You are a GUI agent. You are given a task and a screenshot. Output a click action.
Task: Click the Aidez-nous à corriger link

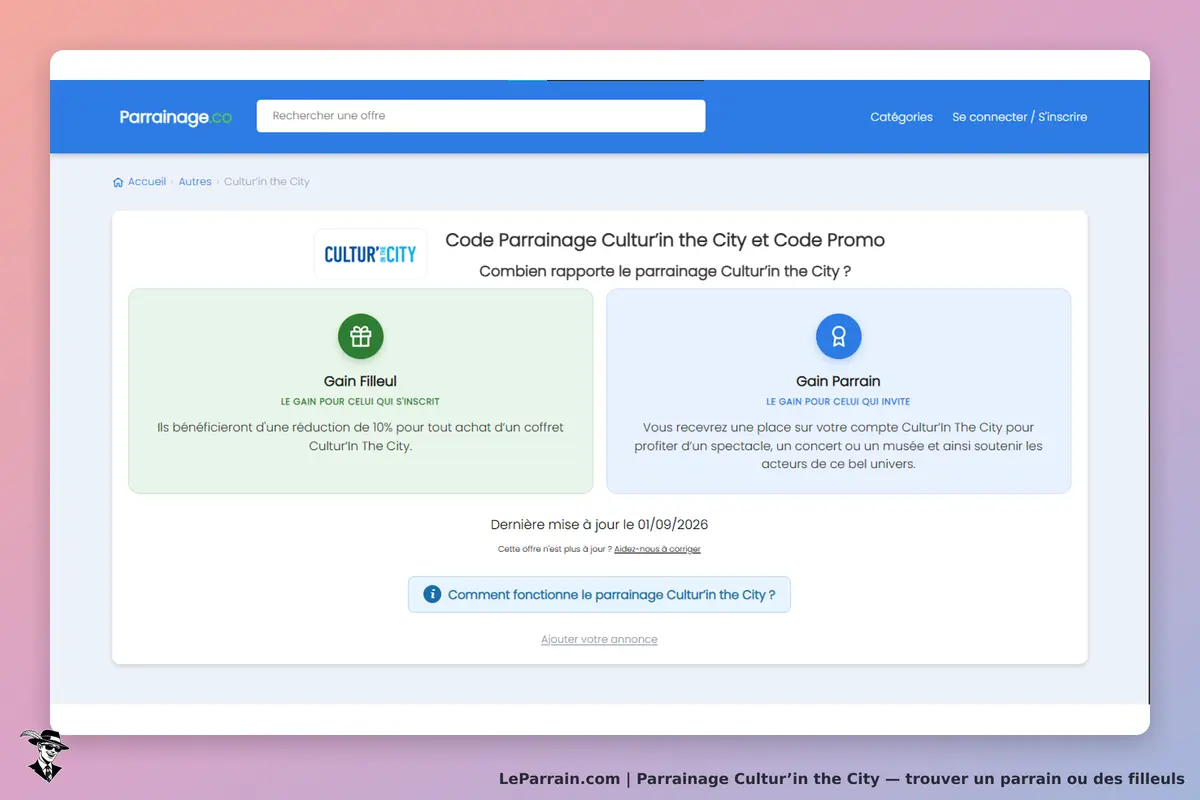click(657, 549)
